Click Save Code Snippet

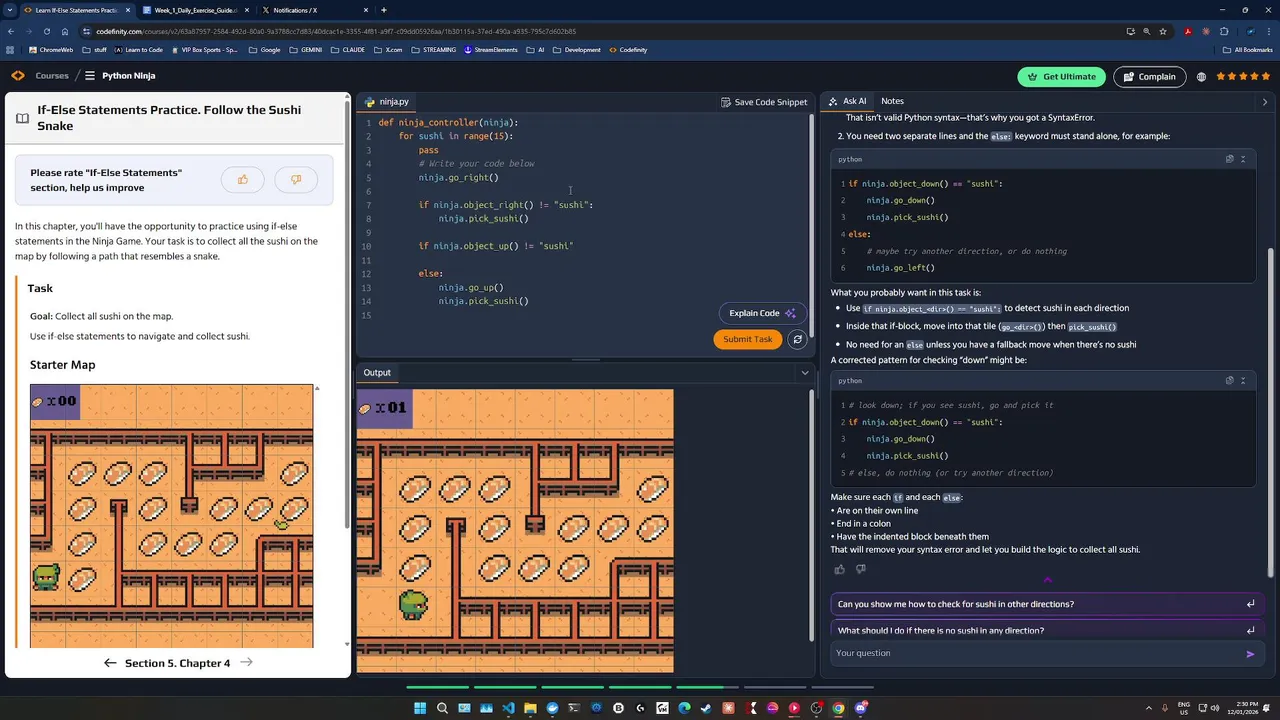764,102
